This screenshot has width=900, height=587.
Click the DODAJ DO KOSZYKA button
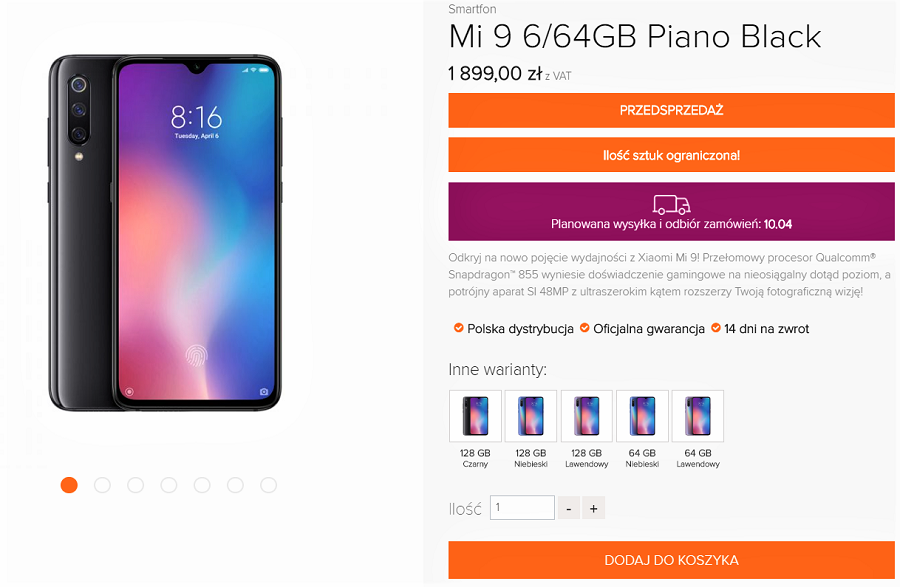click(x=672, y=560)
